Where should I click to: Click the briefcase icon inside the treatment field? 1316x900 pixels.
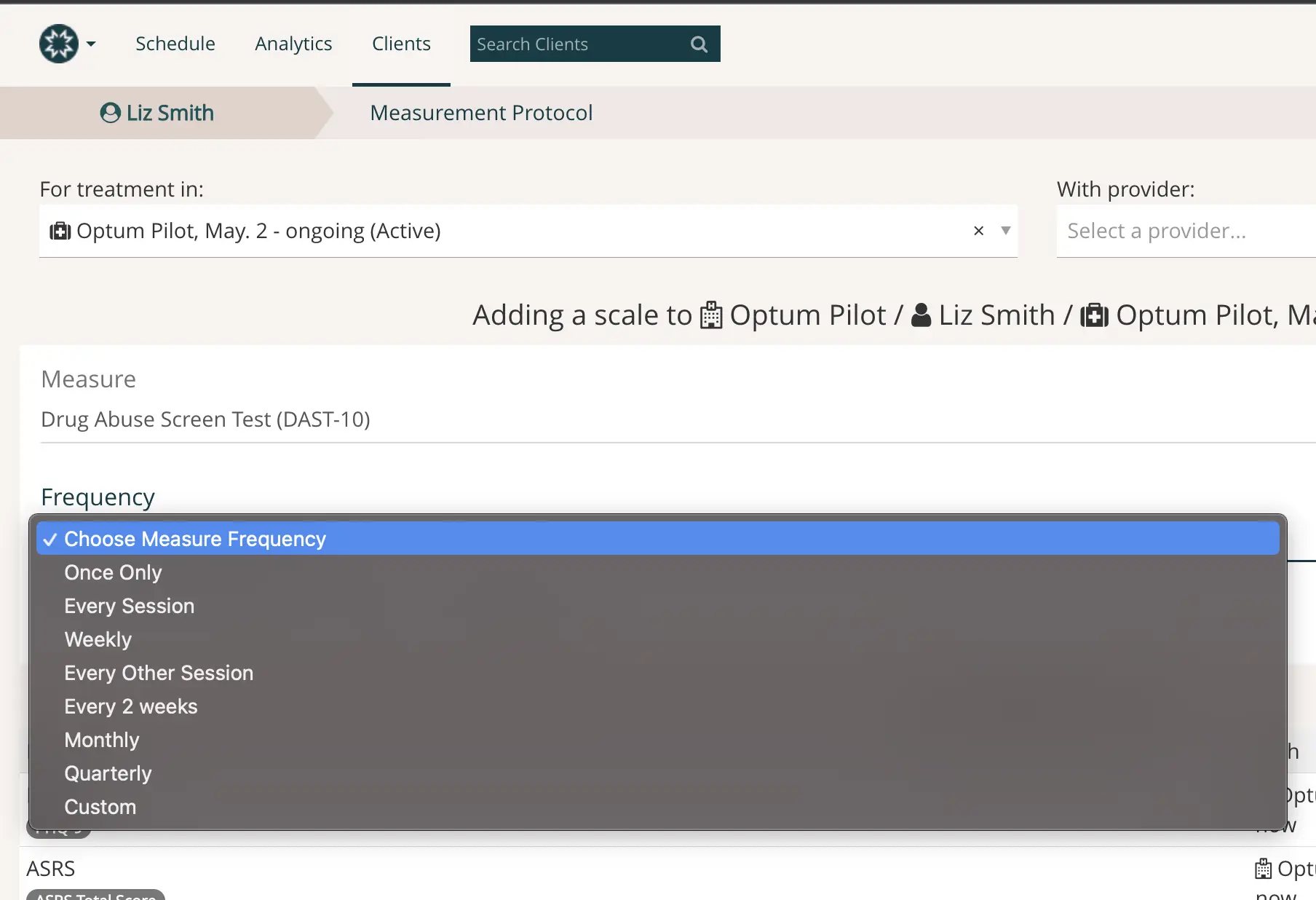(60, 231)
